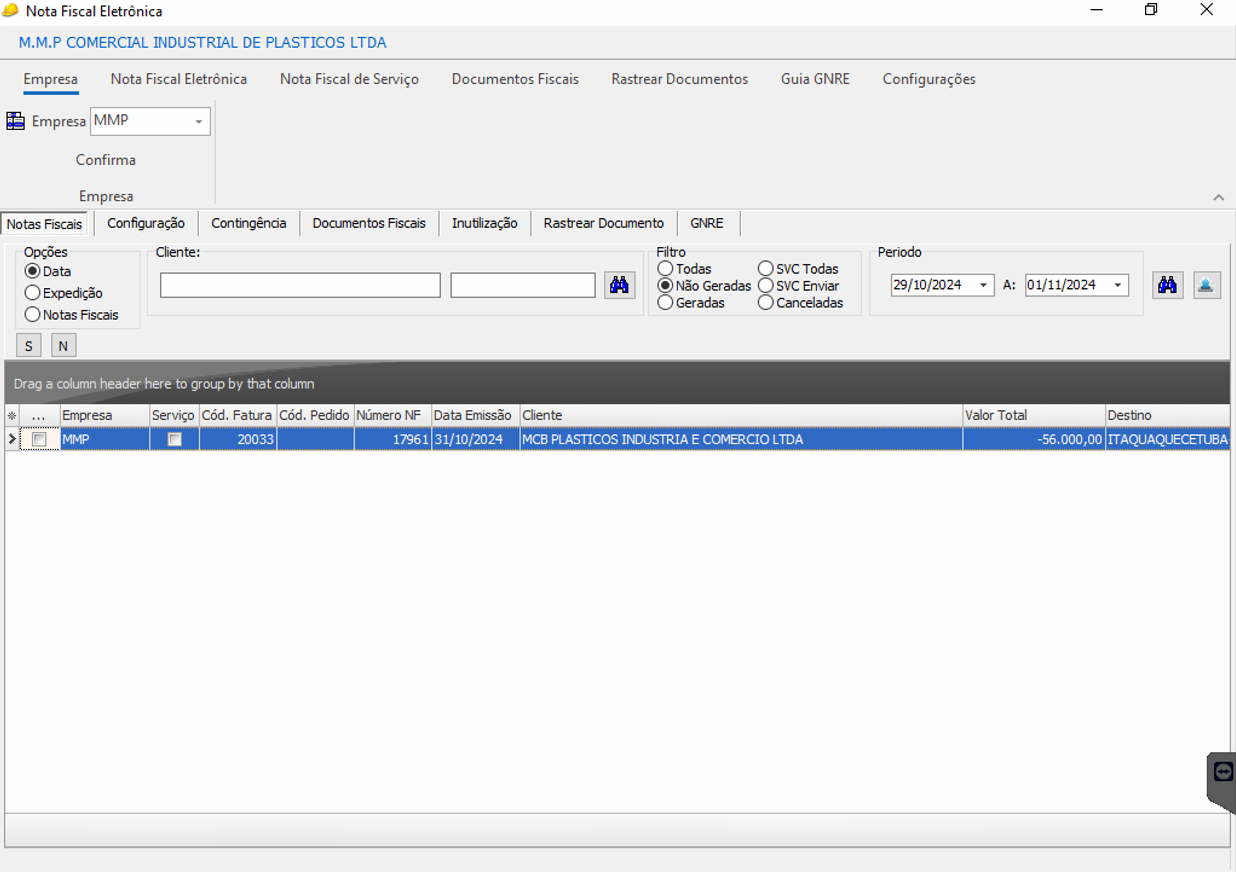Image resolution: width=1236 pixels, height=872 pixels.
Task: Open the end date 01/11/2024 dropdown
Action: 1117,286
